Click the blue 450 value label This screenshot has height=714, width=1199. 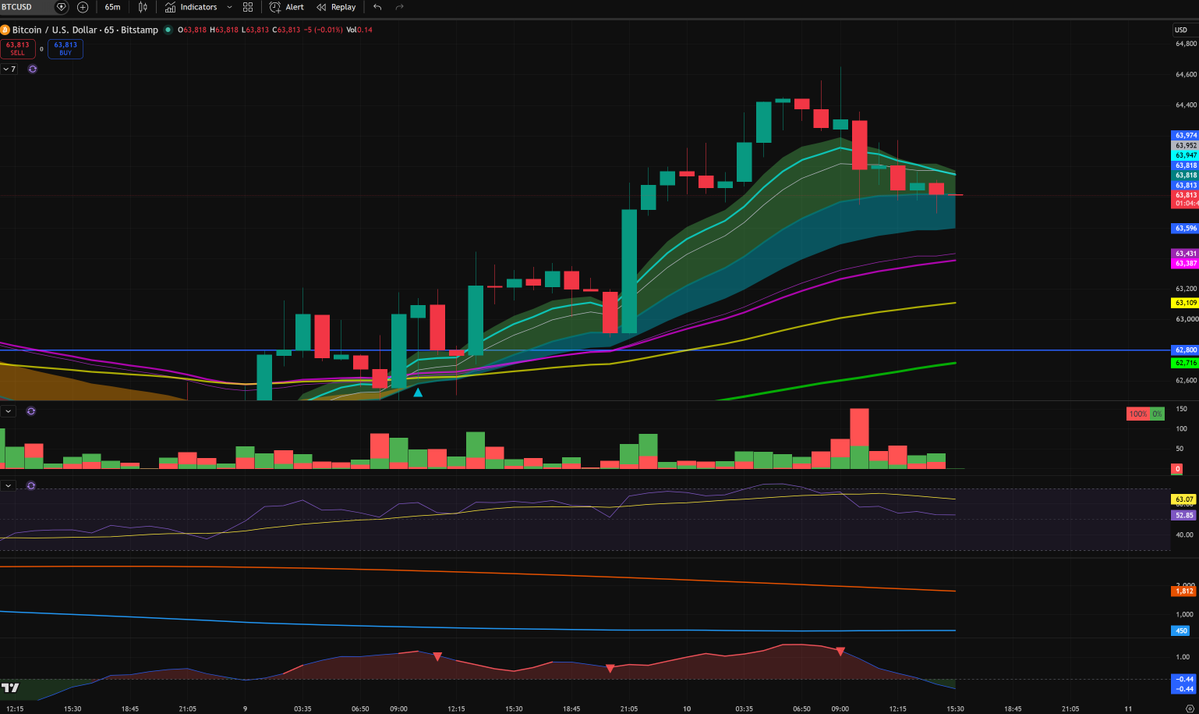[1181, 631]
